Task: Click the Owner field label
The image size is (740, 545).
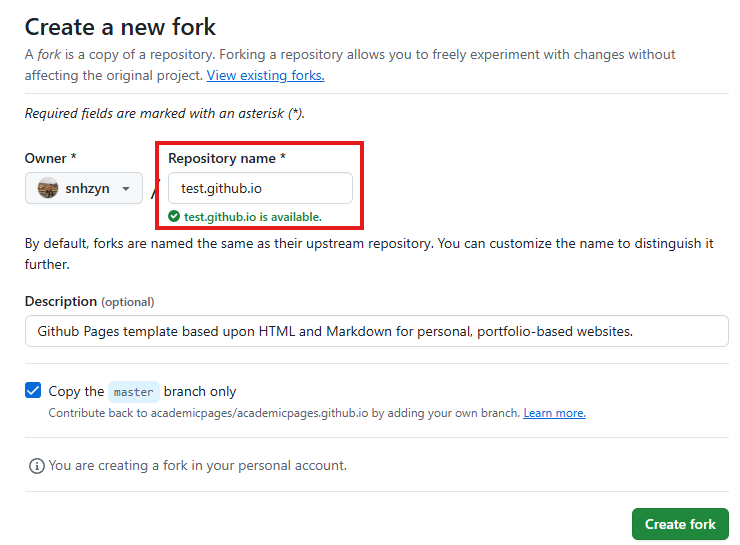Action: [x=50, y=158]
